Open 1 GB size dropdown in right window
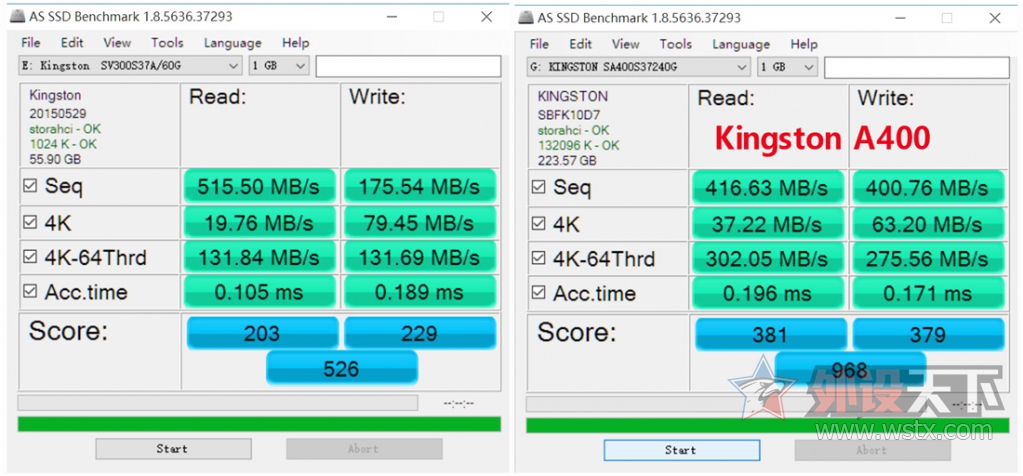Image resolution: width=1023 pixels, height=476 pixels. [x=787, y=67]
